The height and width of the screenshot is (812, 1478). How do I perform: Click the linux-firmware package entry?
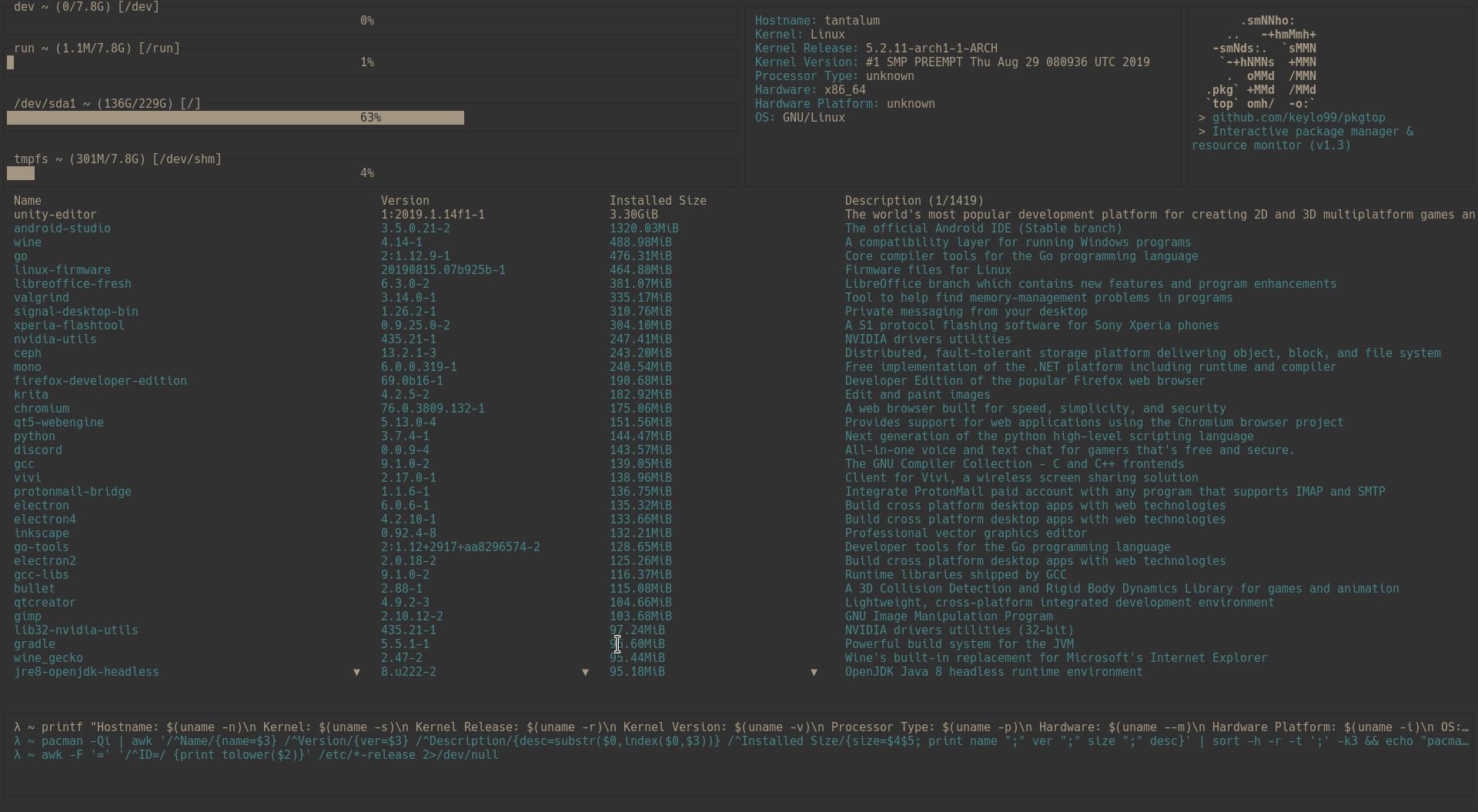coord(62,270)
